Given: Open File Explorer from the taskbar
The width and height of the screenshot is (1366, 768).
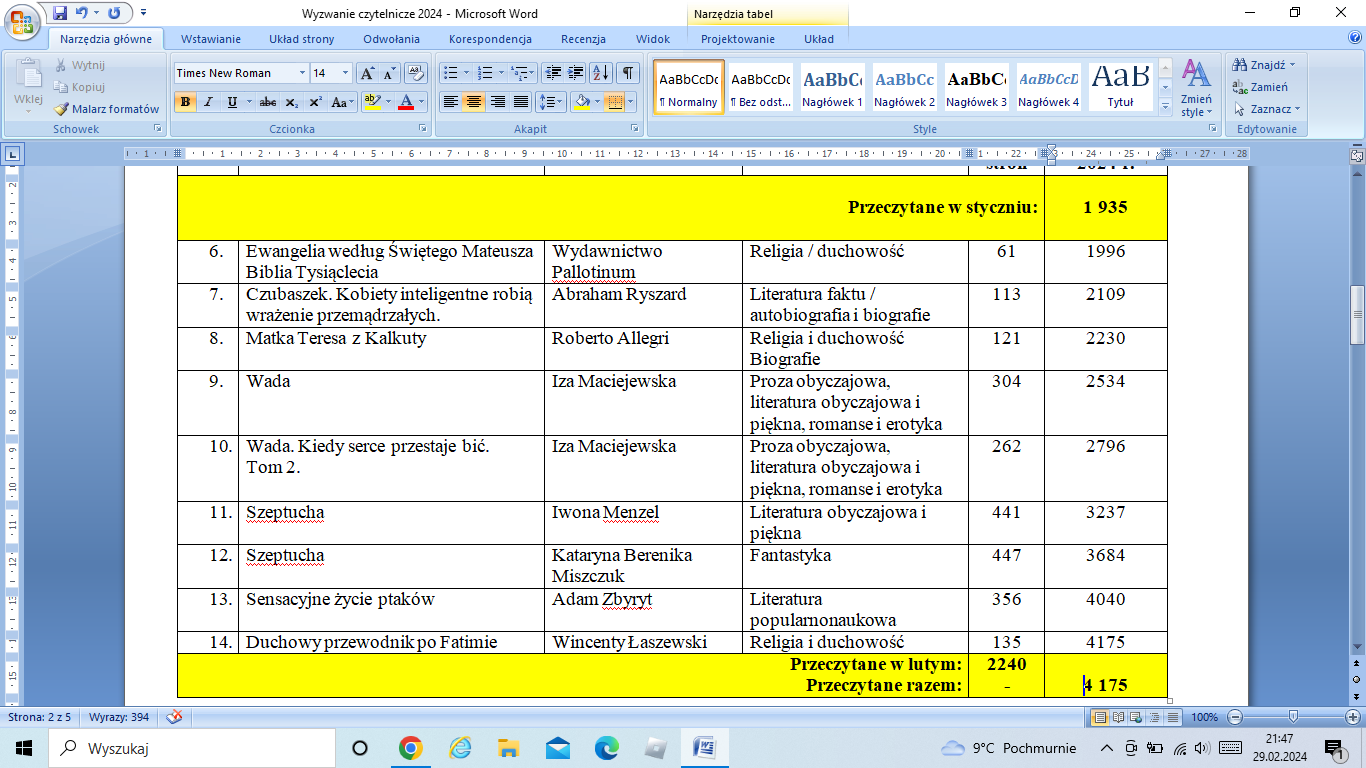Looking at the screenshot, I should pyautogui.click(x=509, y=747).
